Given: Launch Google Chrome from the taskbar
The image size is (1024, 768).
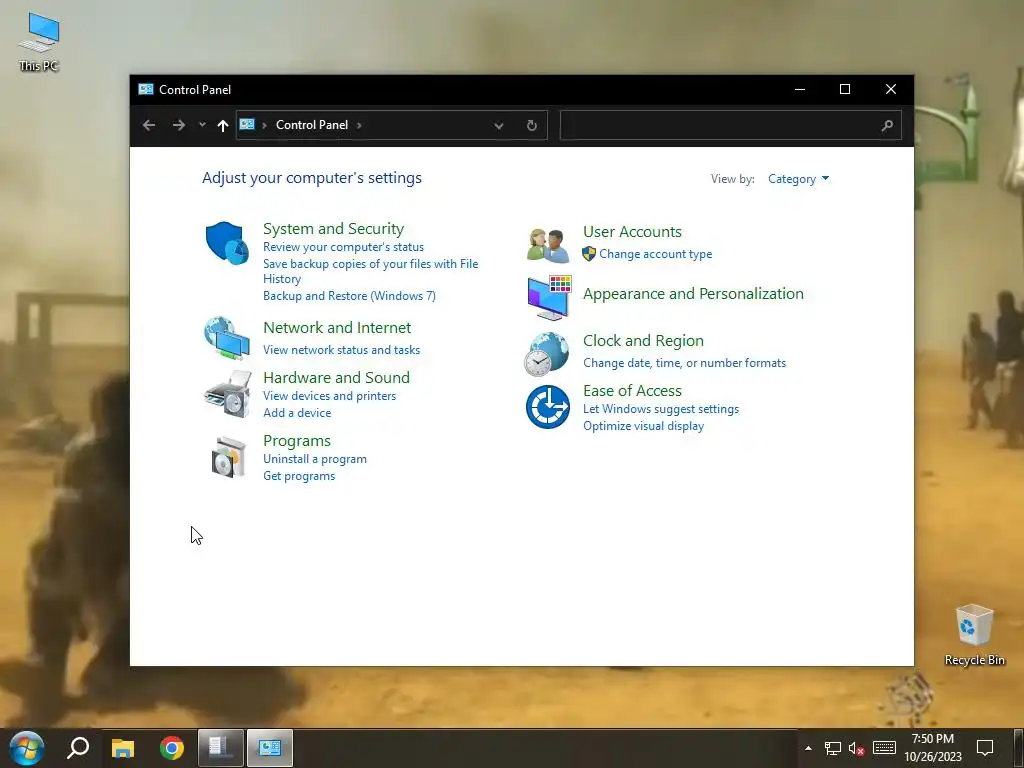Looking at the screenshot, I should click(x=172, y=748).
